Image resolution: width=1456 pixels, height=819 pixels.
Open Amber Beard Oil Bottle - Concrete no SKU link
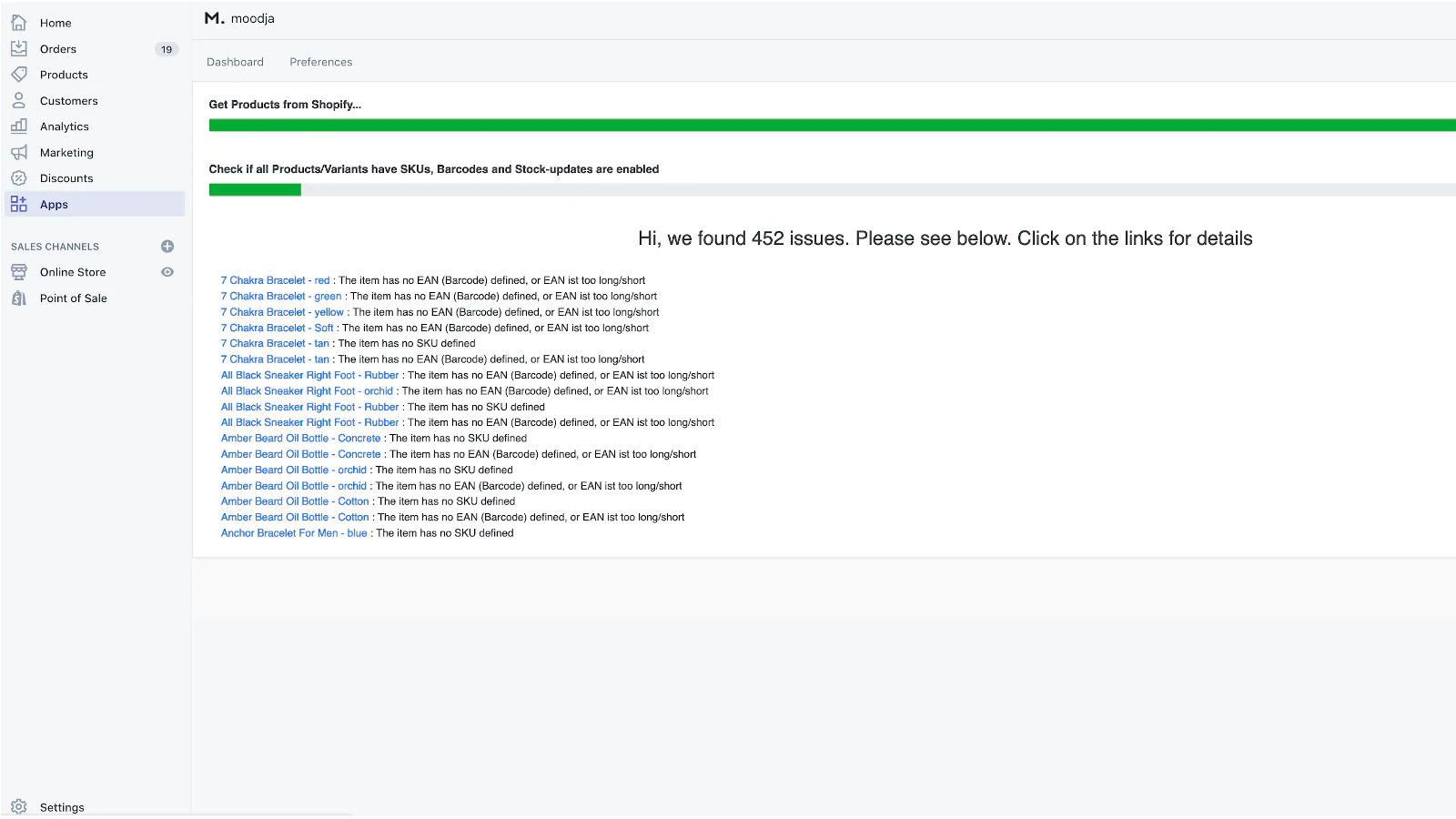[x=300, y=438]
